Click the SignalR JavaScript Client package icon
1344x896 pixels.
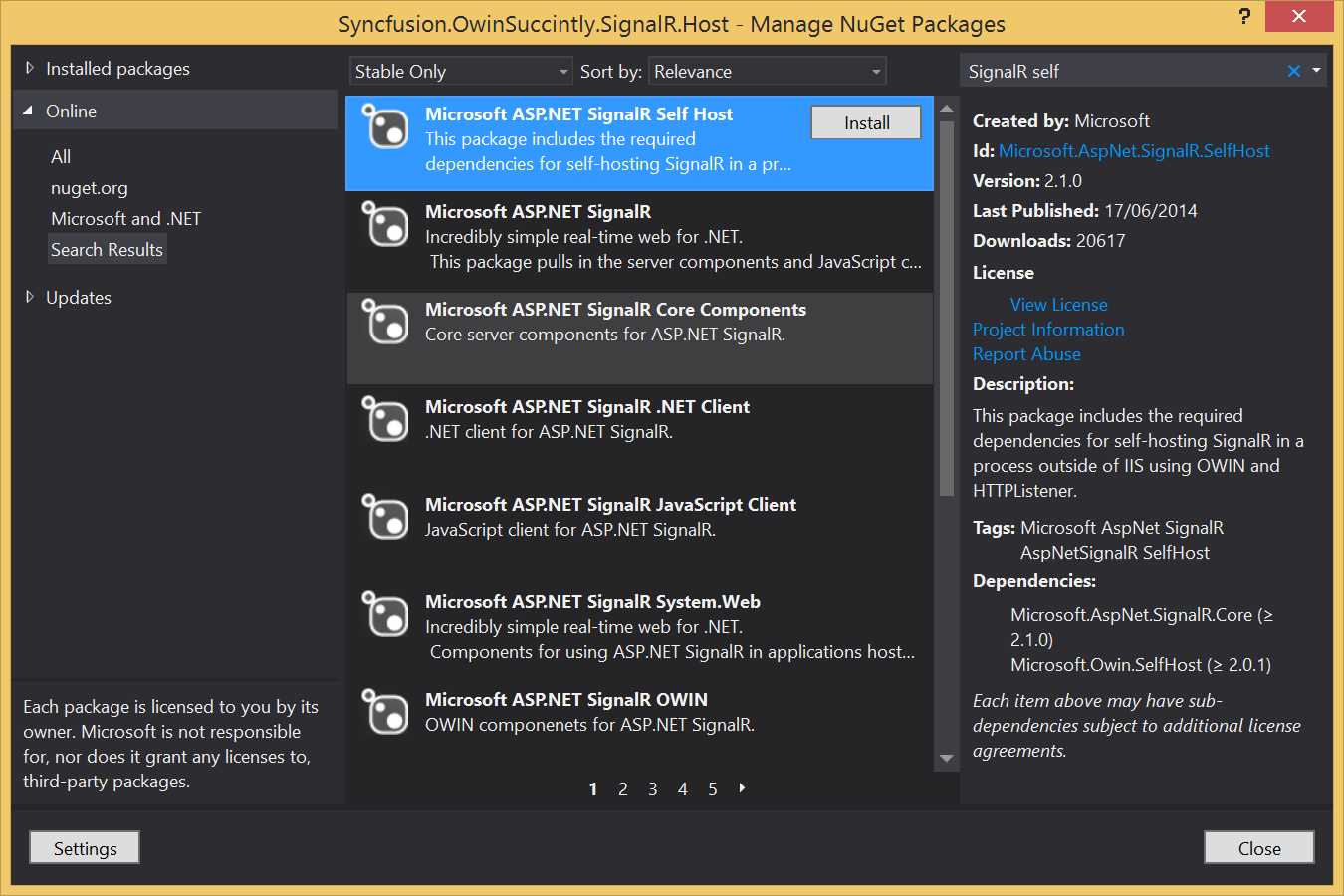pyautogui.click(x=384, y=517)
